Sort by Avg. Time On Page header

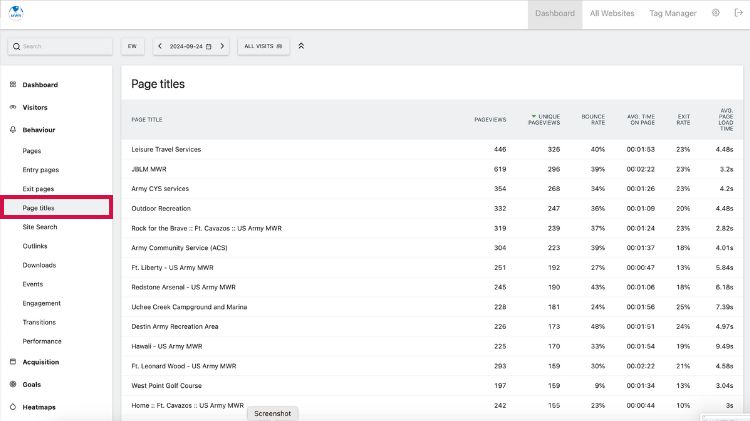(x=641, y=120)
